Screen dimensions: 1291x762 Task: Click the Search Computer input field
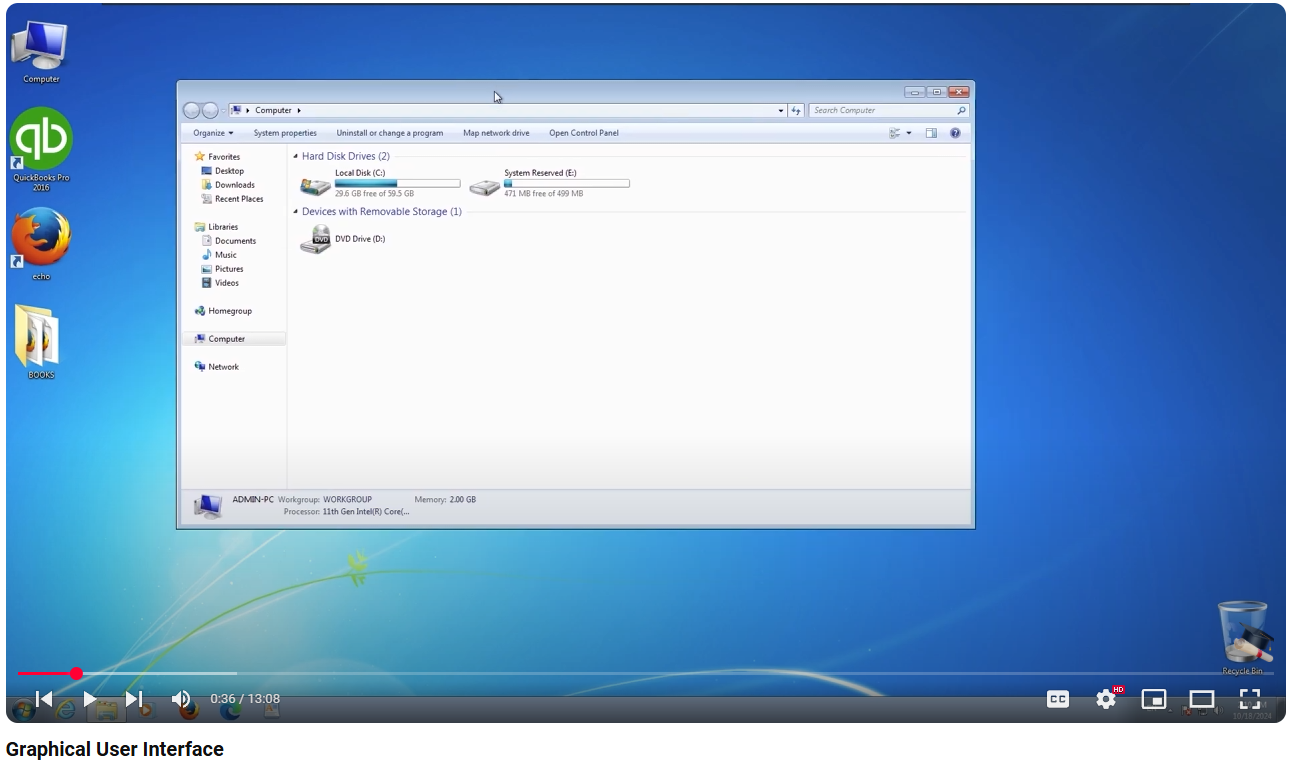880,111
